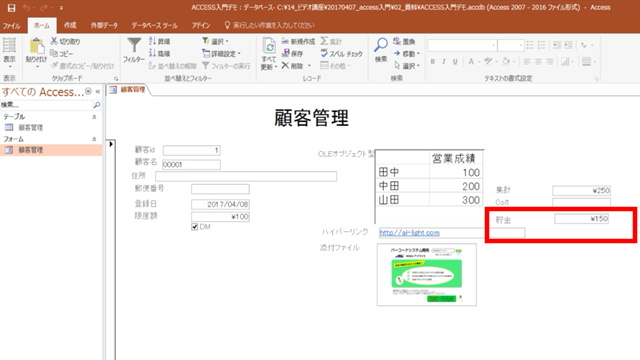
Task: Click the 顧客名 field containing 00001
Action: 192,164
